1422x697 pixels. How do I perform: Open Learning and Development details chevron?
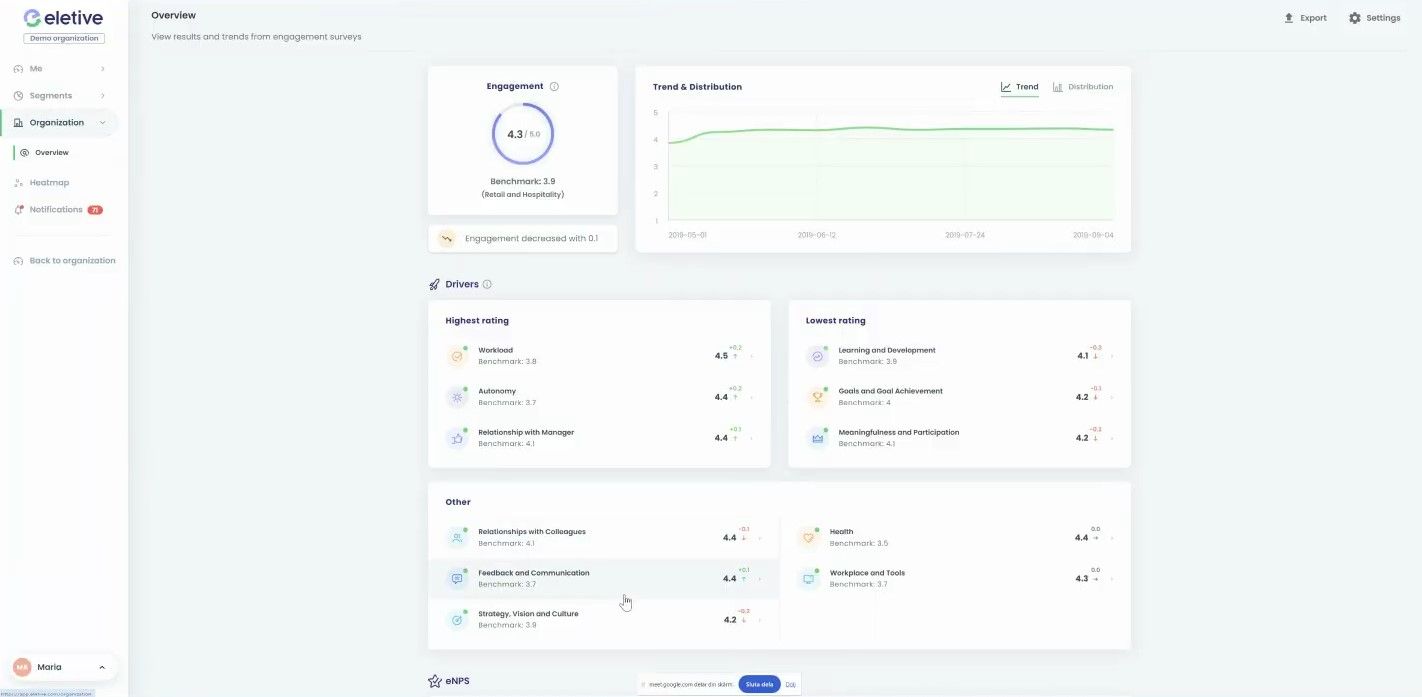(1112, 356)
